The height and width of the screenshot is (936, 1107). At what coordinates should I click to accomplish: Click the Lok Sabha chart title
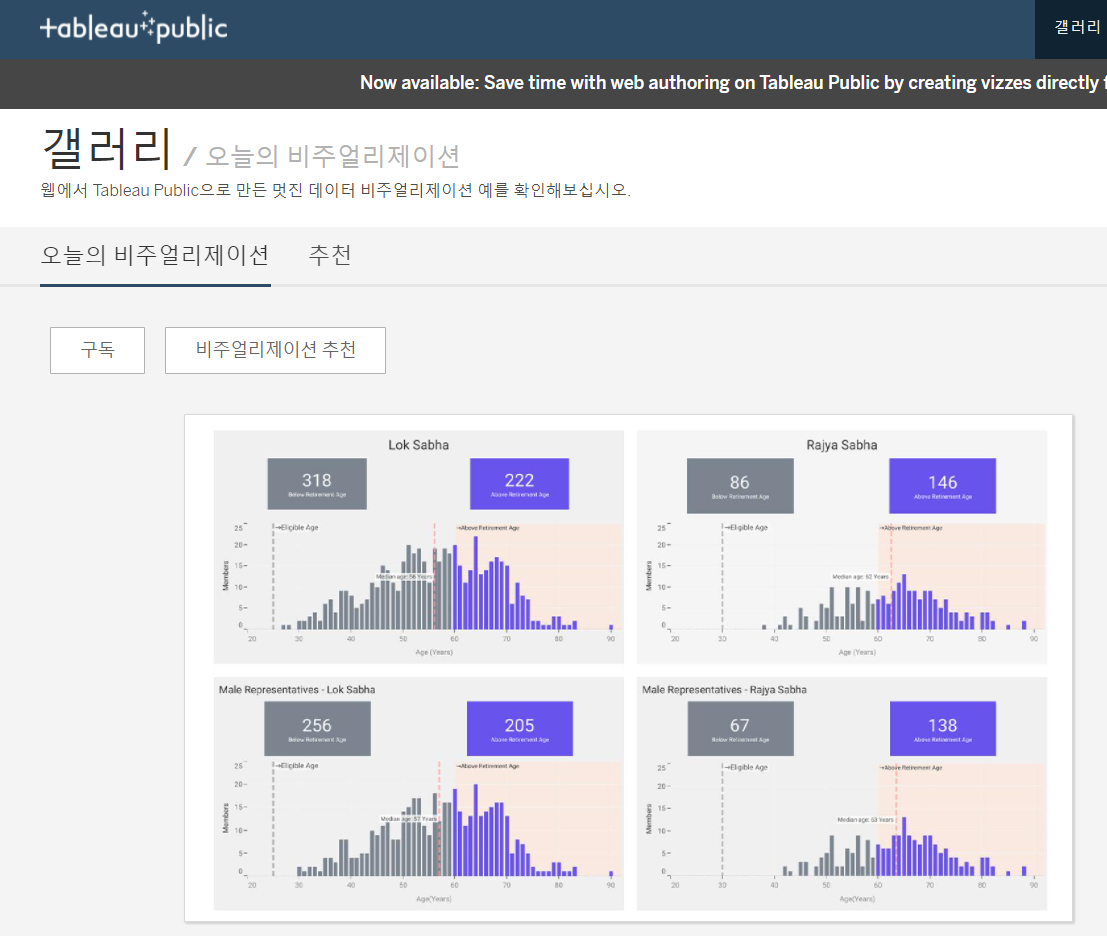419,445
